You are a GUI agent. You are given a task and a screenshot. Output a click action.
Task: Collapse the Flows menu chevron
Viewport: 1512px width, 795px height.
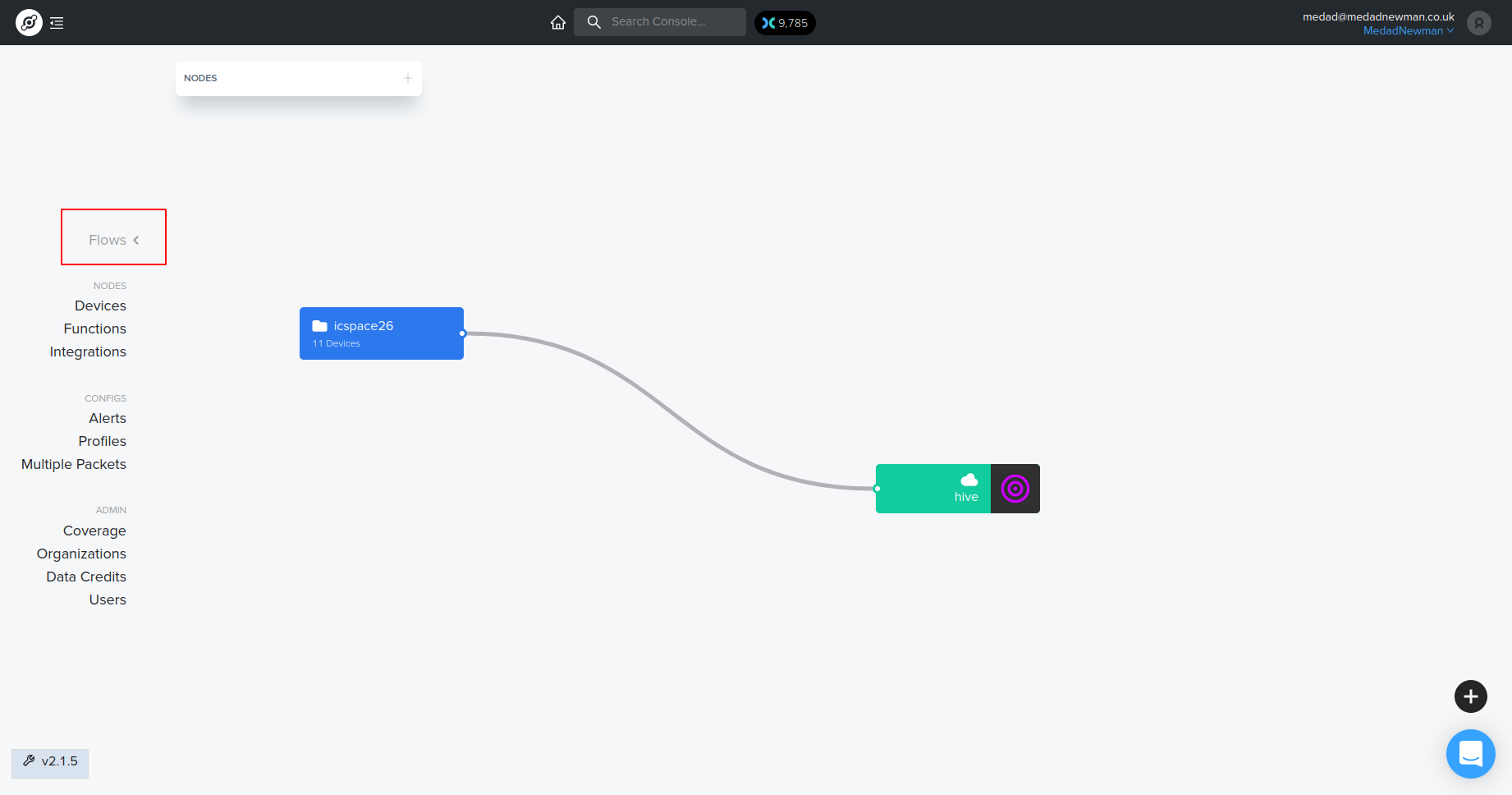[136, 240]
